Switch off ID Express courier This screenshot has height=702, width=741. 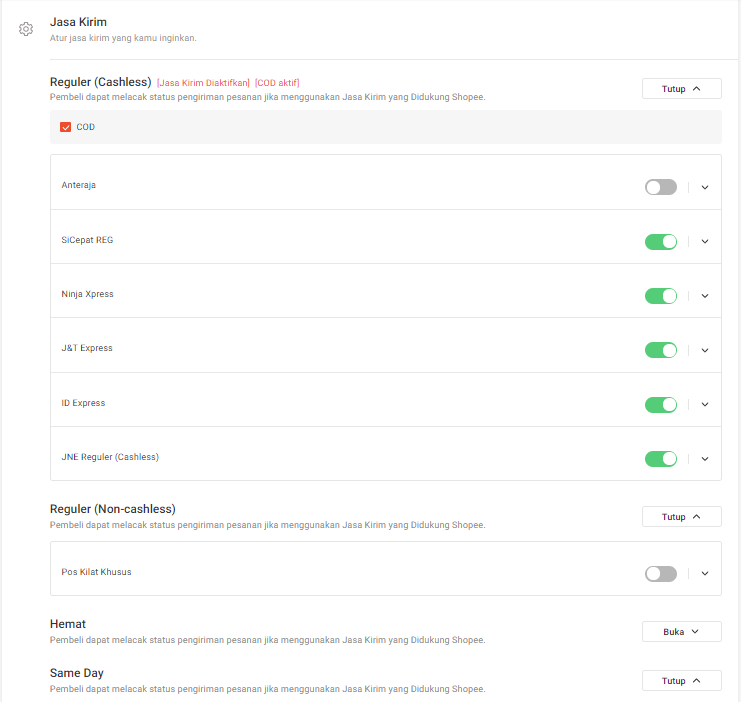coord(661,405)
